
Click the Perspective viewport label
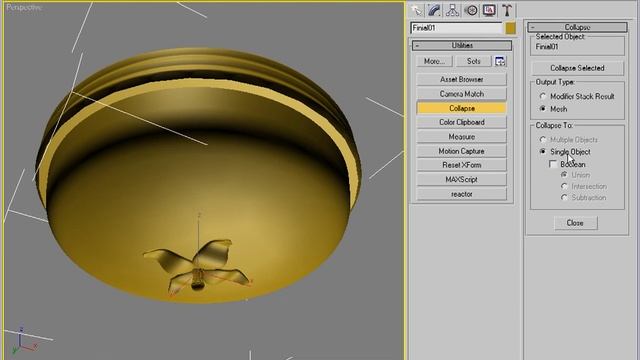point(24,7)
